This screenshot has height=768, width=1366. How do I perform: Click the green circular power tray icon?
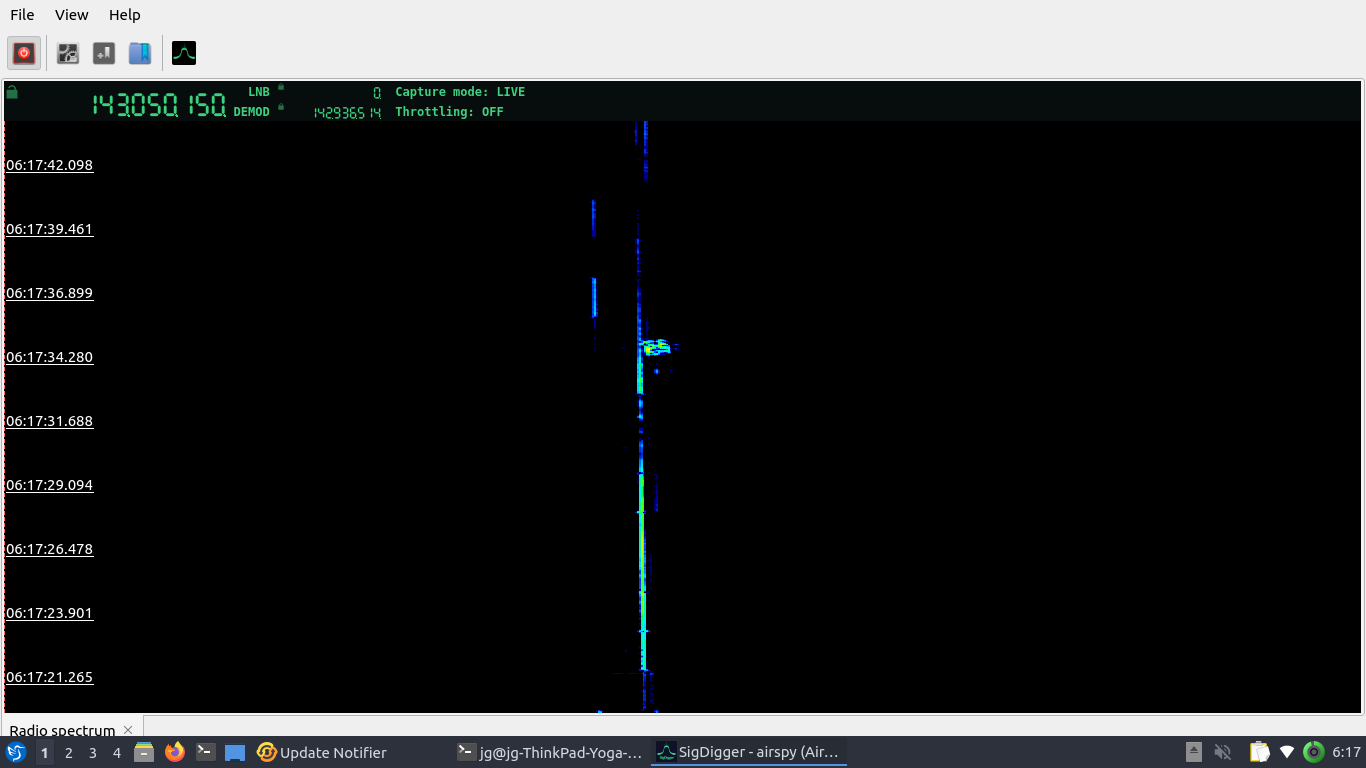1314,752
